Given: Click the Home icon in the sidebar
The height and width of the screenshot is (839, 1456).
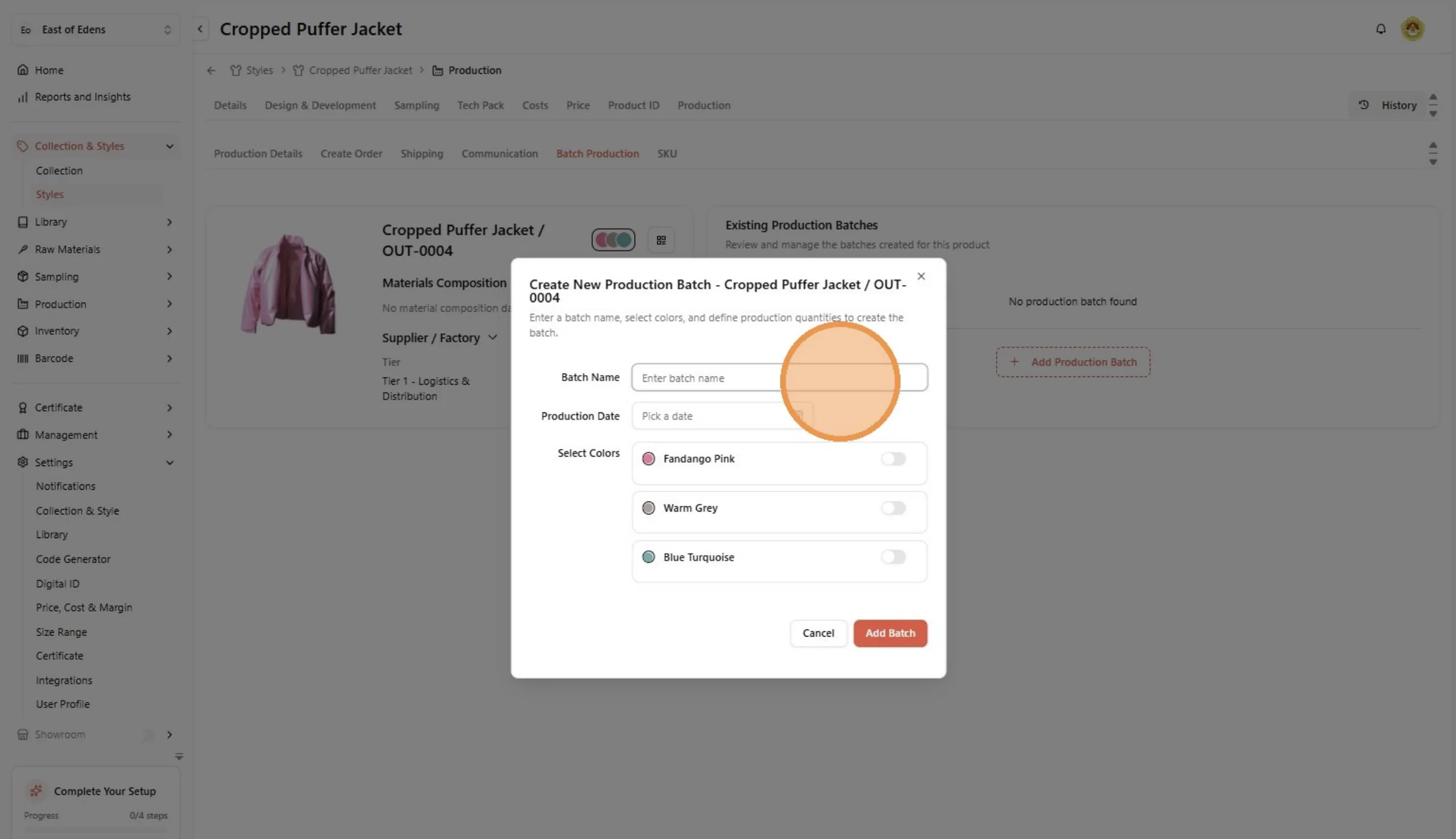Looking at the screenshot, I should click(23, 70).
